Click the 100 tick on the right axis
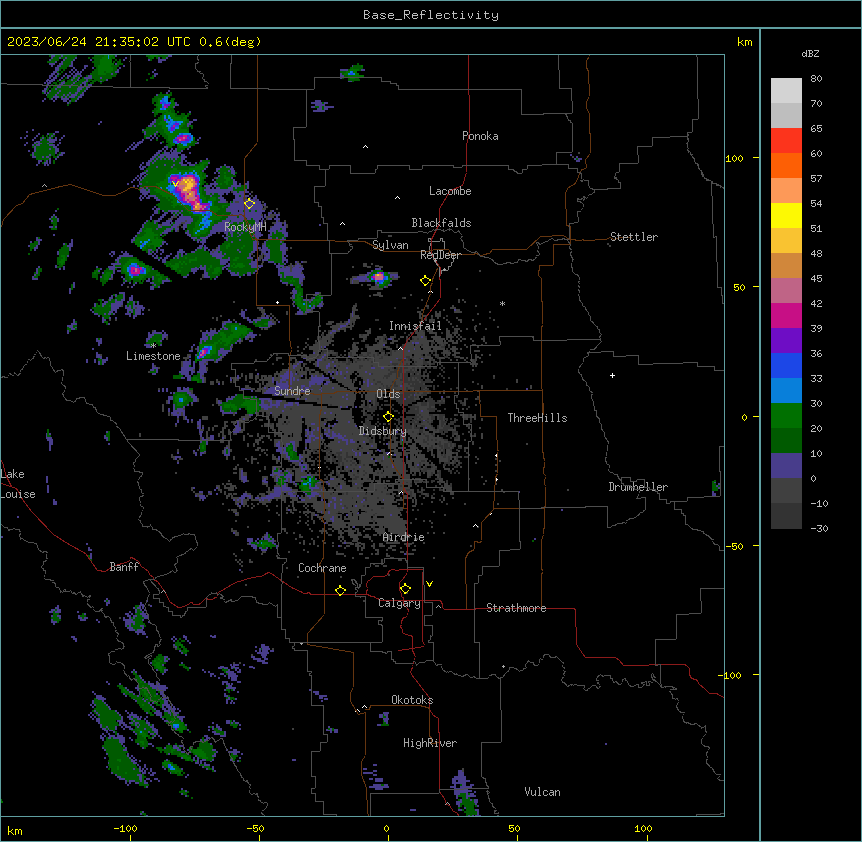The image size is (862, 842). (x=734, y=158)
